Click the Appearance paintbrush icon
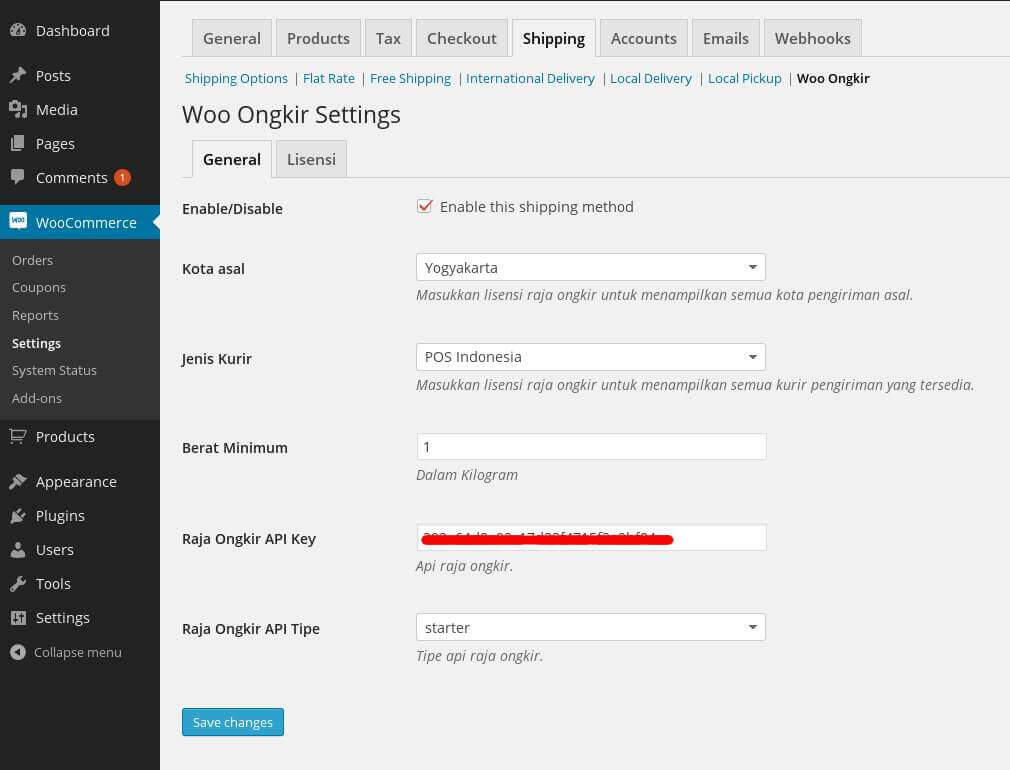This screenshot has width=1010, height=770. click(18, 481)
